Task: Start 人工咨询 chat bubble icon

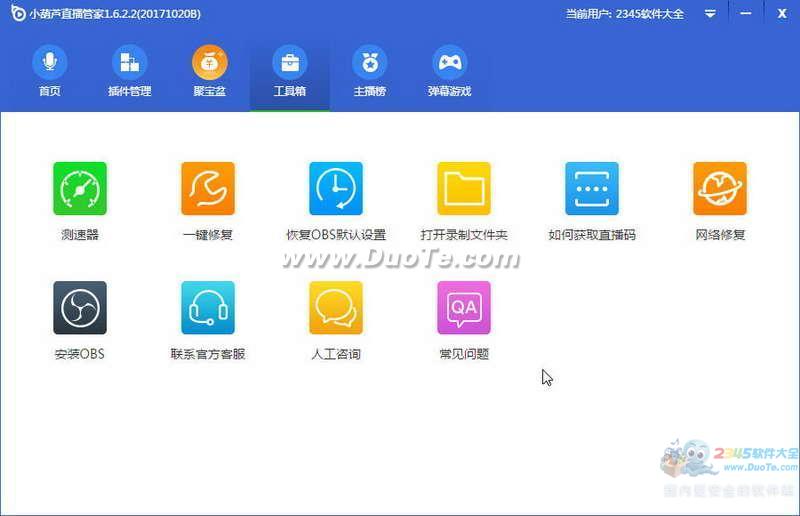Action: pos(335,308)
